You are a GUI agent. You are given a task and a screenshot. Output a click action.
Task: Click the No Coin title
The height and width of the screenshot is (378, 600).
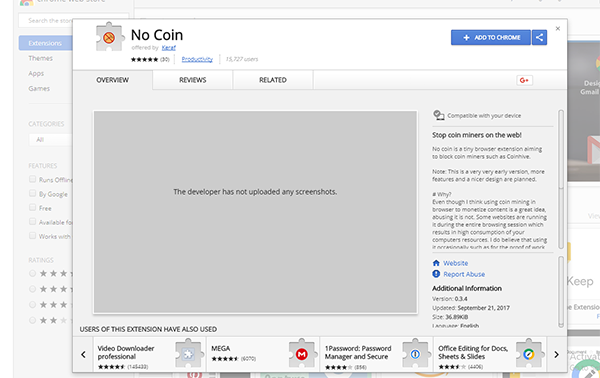click(x=157, y=35)
